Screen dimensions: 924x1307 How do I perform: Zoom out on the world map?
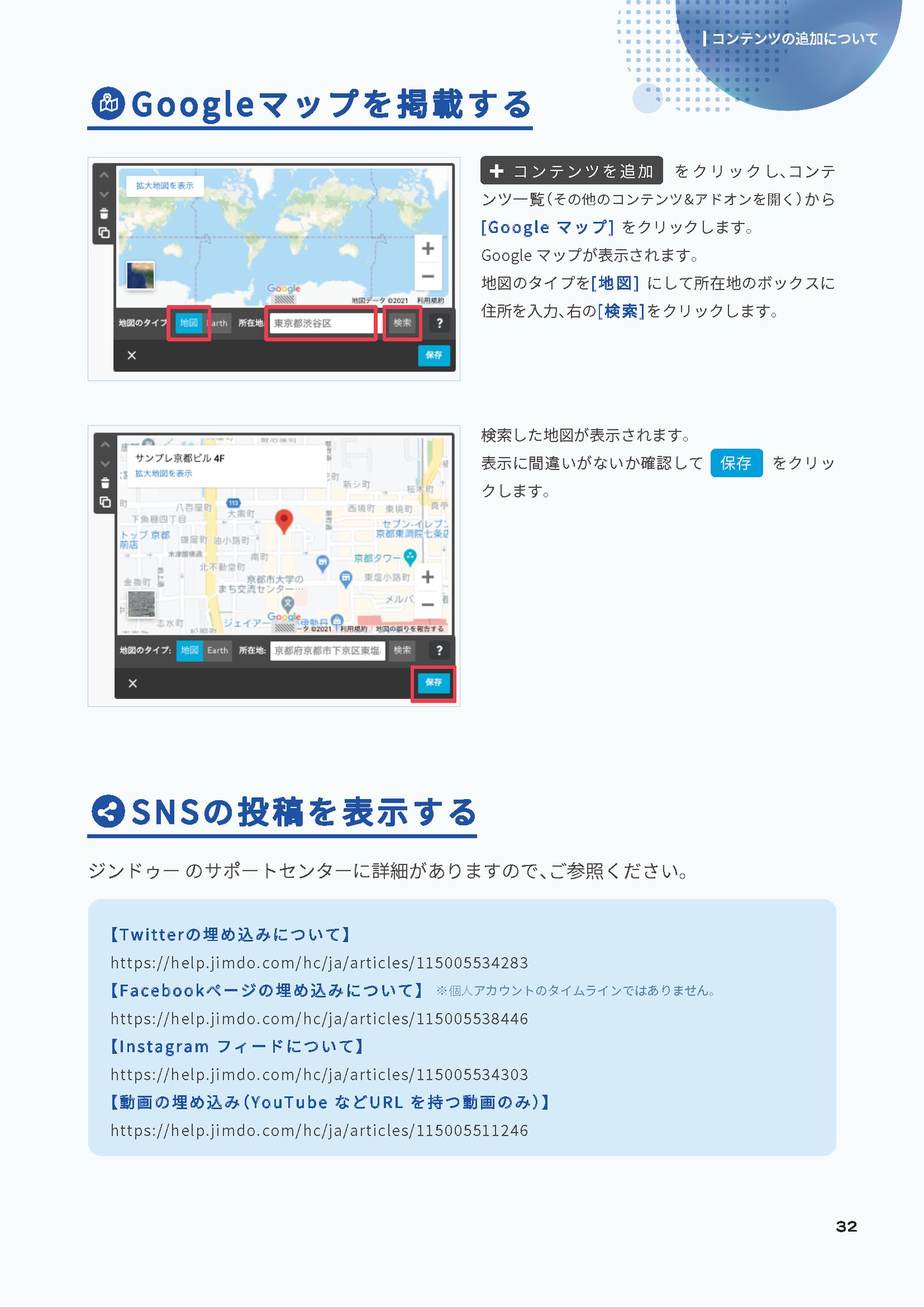click(428, 276)
